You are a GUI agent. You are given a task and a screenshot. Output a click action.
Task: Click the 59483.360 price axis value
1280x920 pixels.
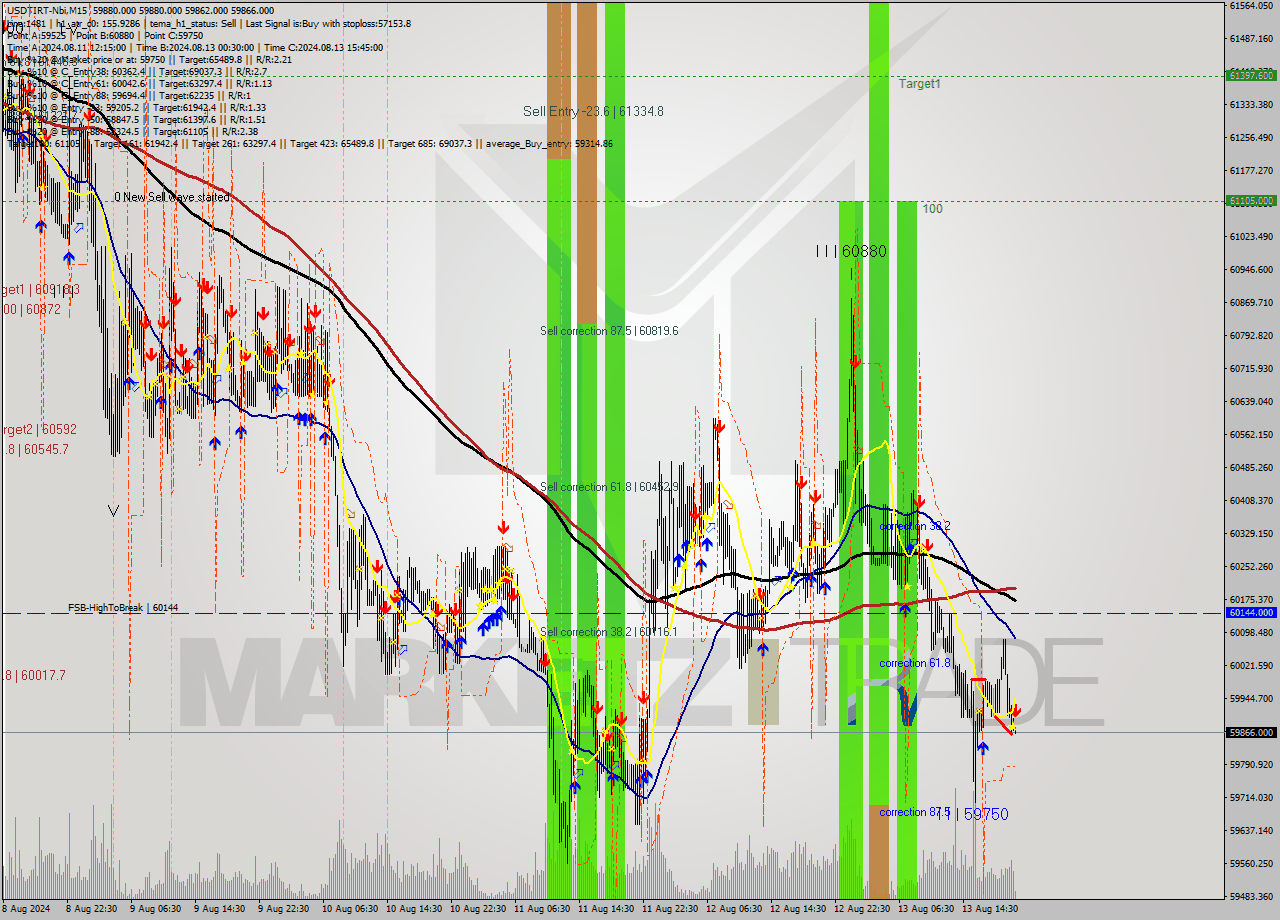point(1251,896)
